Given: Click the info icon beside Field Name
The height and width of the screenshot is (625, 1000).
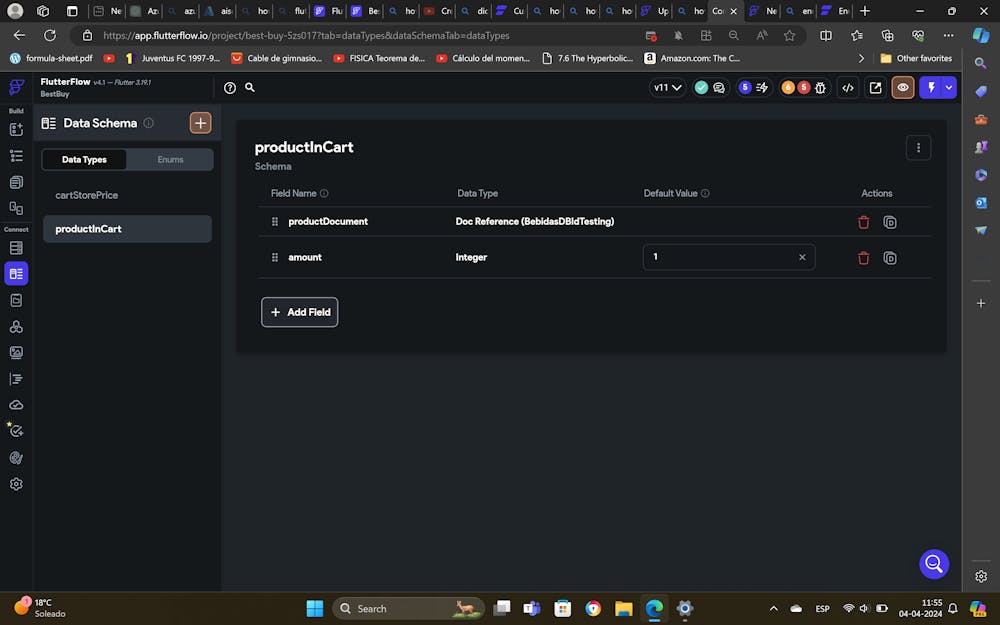Looking at the screenshot, I should click(x=324, y=193).
